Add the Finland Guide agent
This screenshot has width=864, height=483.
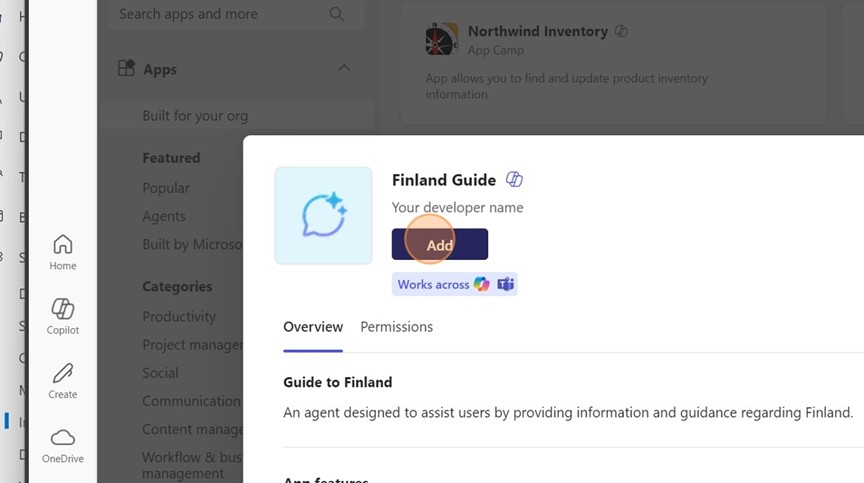pyautogui.click(x=439, y=244)
